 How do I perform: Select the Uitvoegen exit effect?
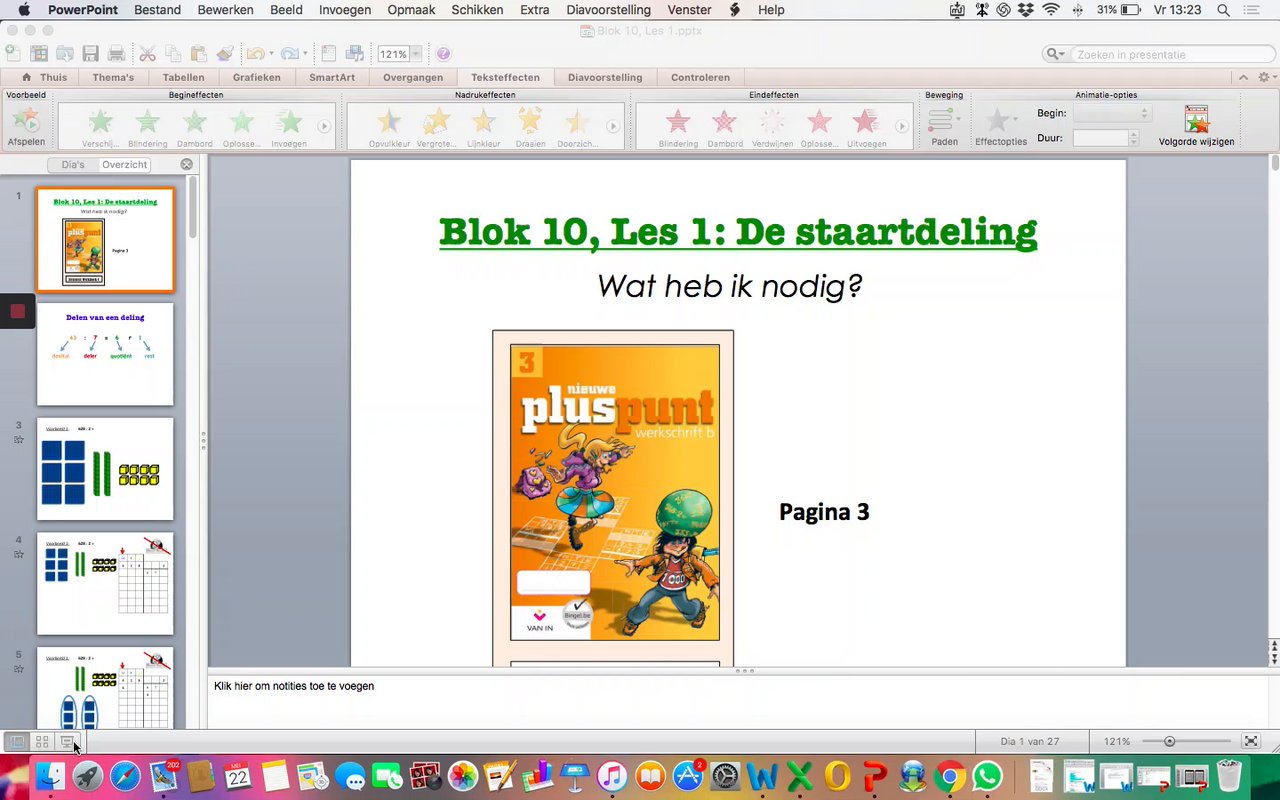(866, 122)
